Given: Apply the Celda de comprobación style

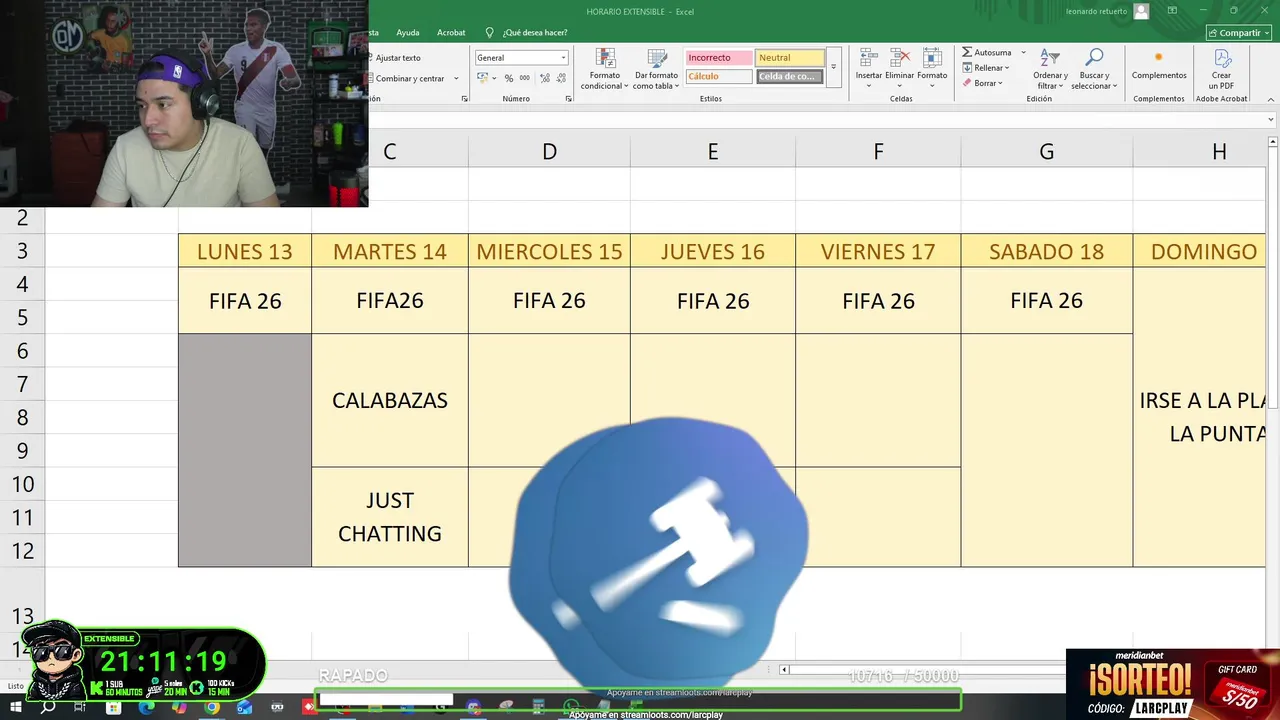Looking at the screenshot, I should (x=790, y=76).
